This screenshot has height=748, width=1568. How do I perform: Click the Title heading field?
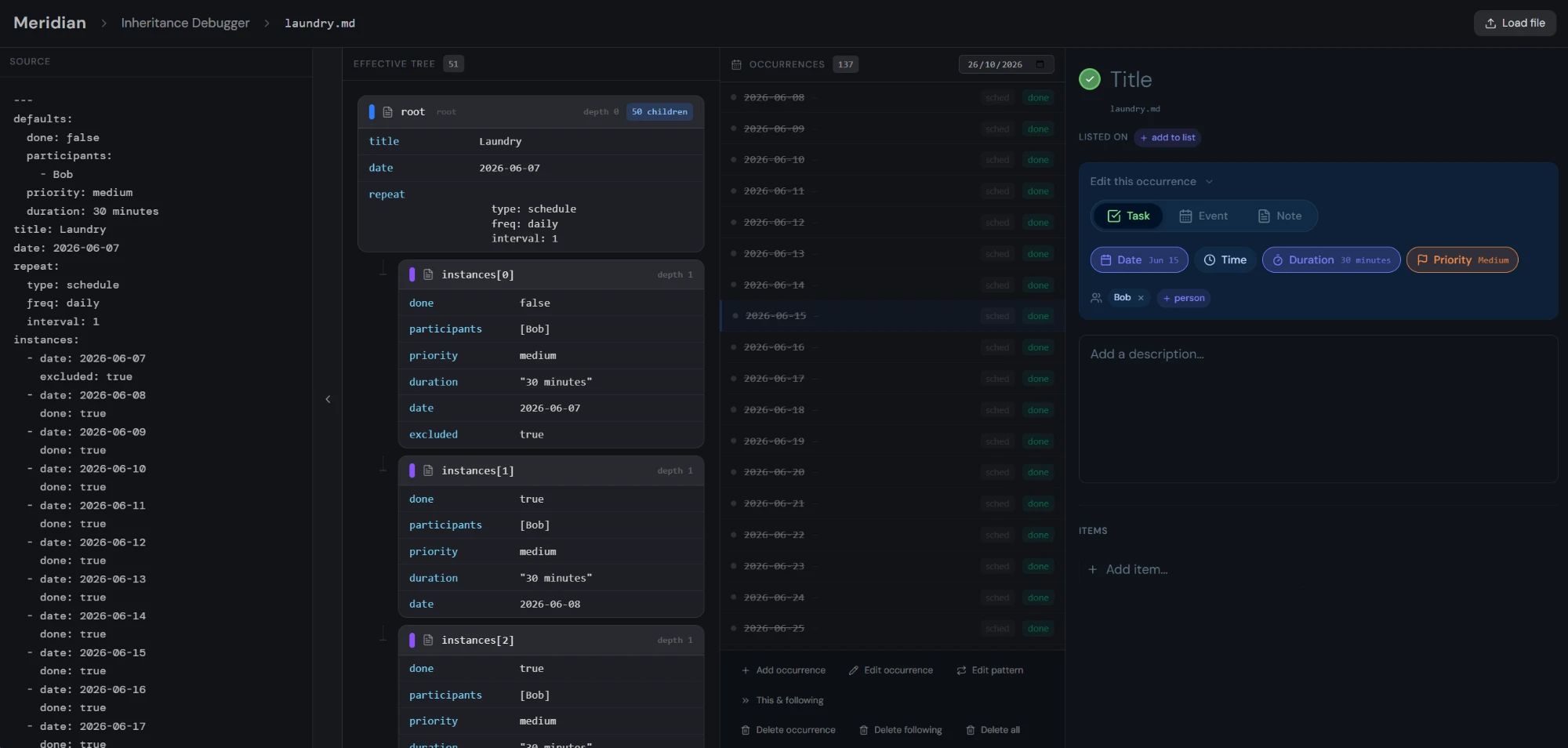[1131, 79]
